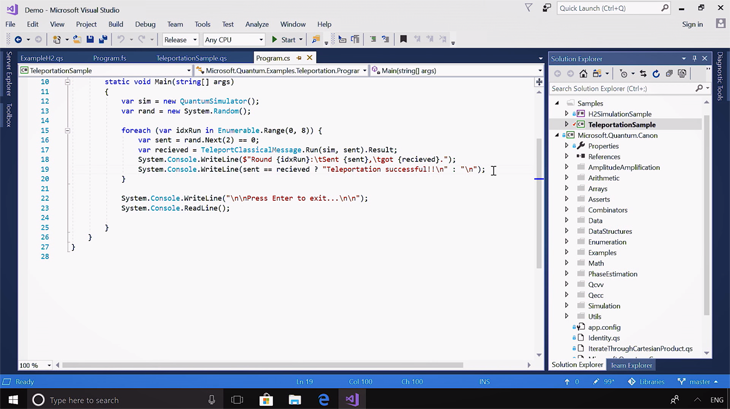Open the Server Explorer side tab
The height and width of the screenshot is (409, 730).
pyautogui.click(x=8, y=74)
